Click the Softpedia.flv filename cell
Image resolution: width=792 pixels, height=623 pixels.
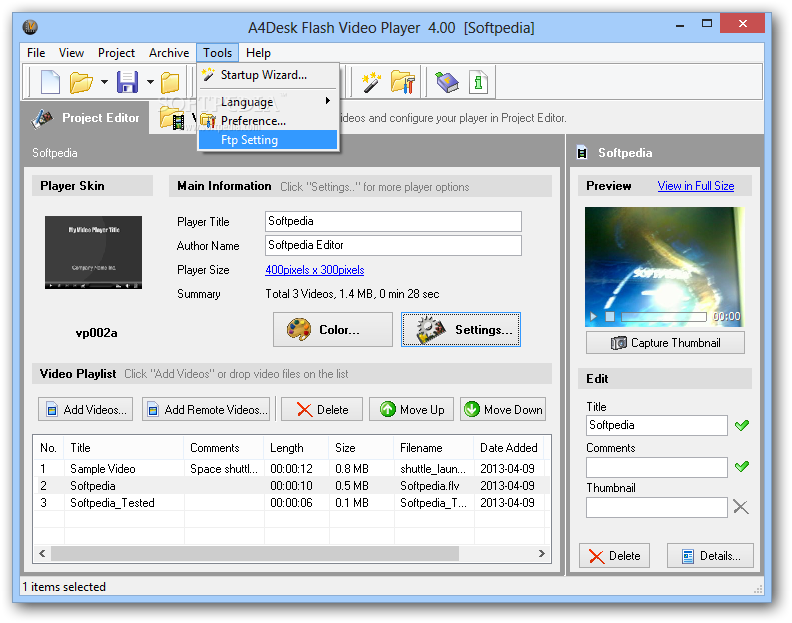point(429,486)
